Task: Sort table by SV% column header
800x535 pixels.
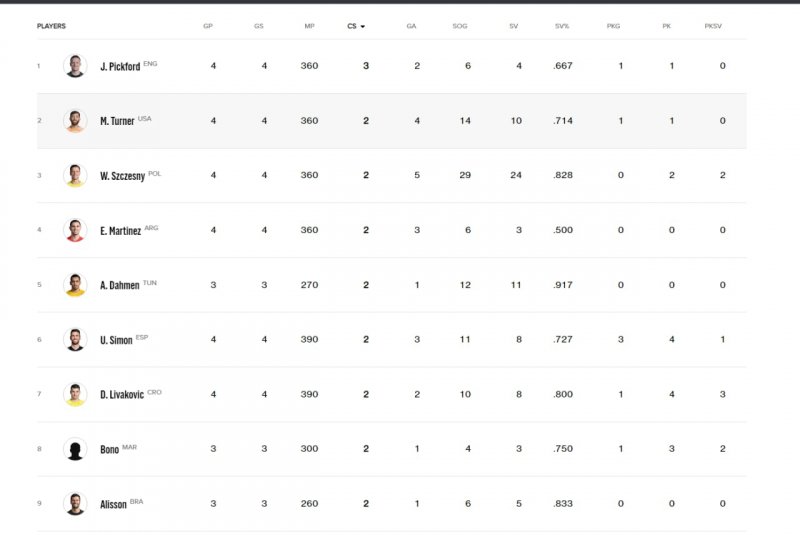Action: tap(562, 26)
